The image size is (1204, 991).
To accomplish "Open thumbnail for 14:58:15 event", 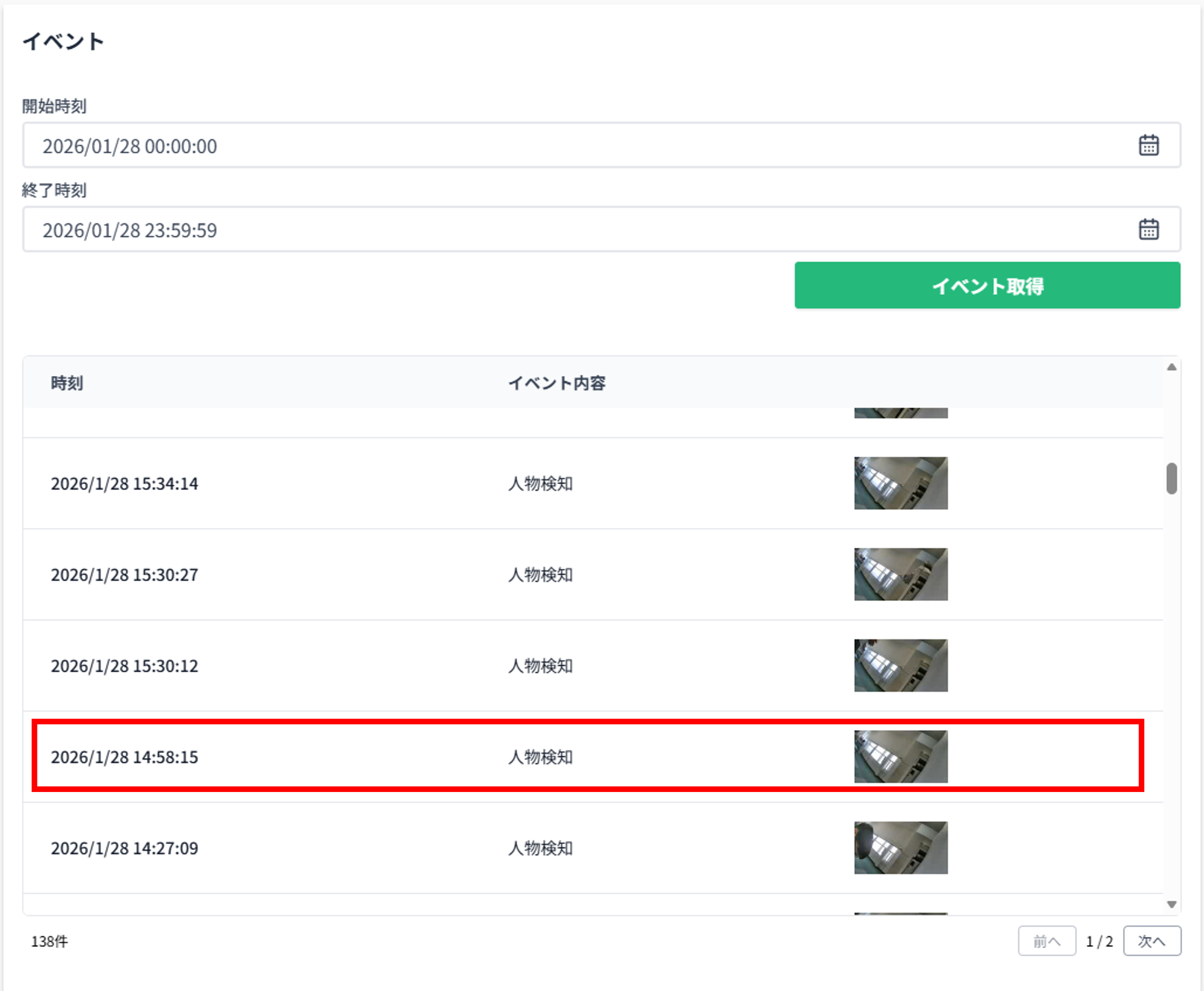I will pos(900,756).
